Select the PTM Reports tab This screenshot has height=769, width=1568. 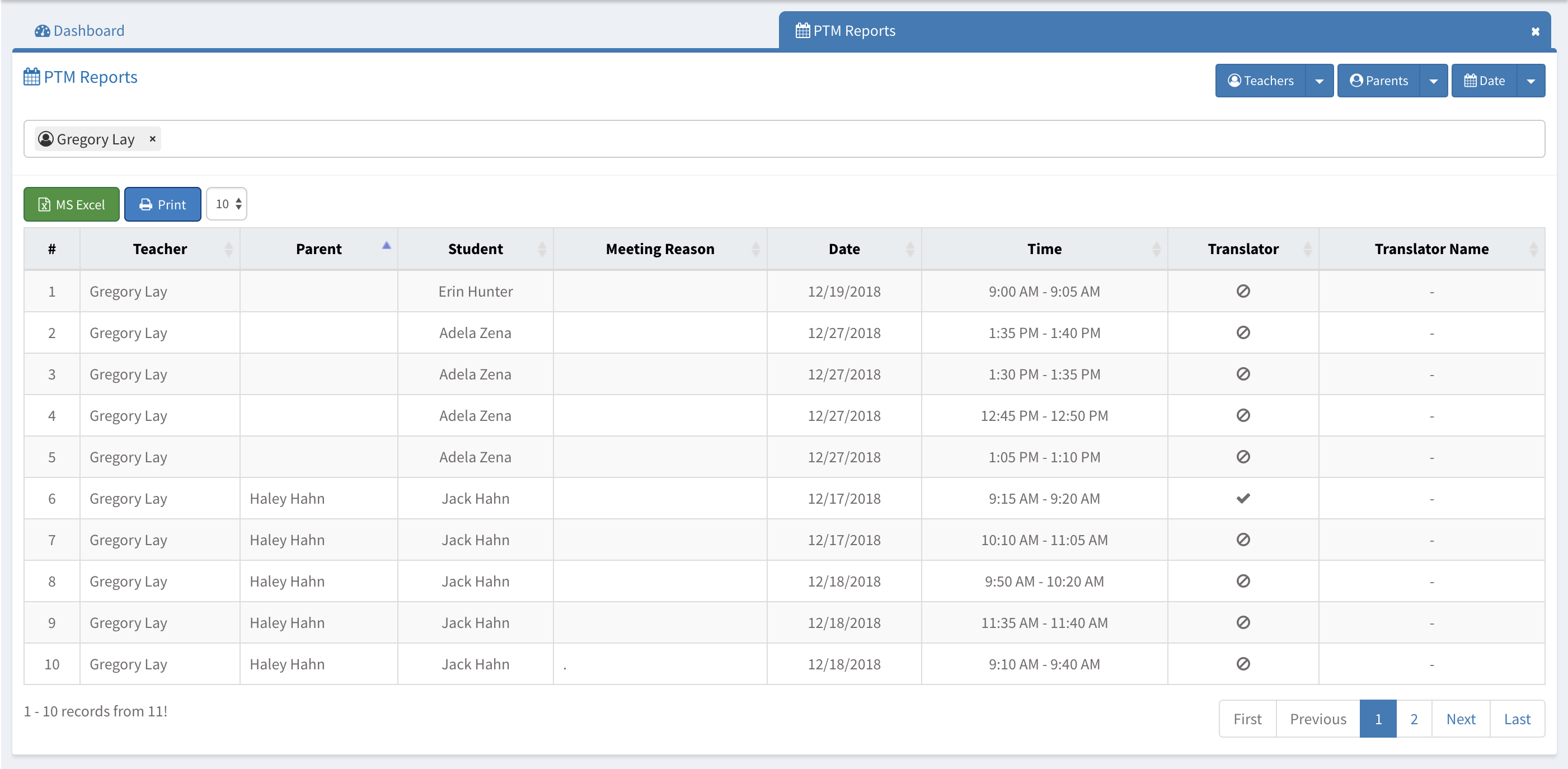pos(846,30)
